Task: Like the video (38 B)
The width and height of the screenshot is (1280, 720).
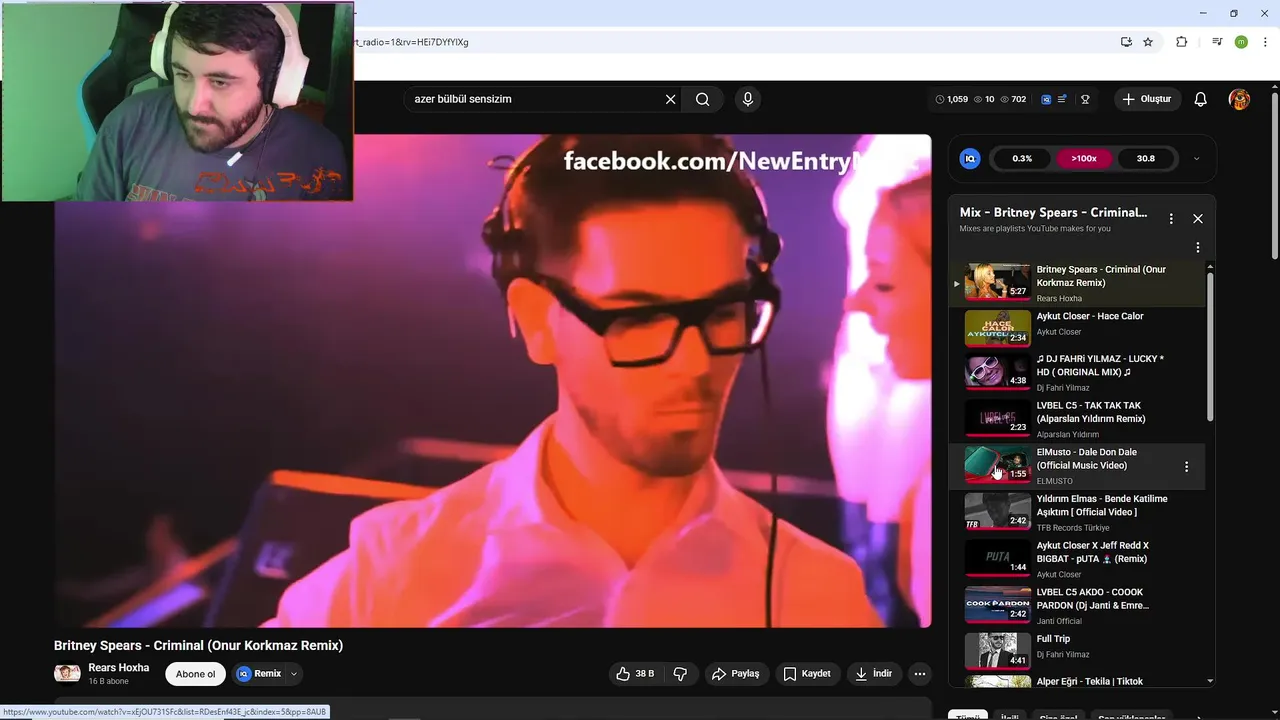Action: [635, 674]
